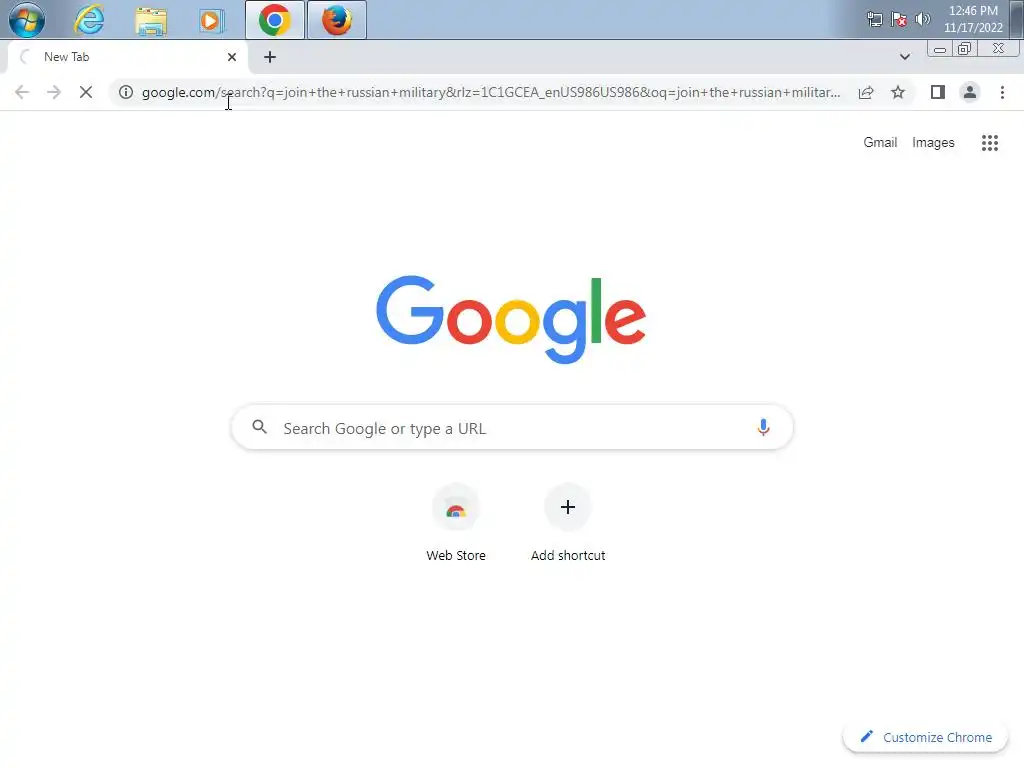Open the Images link
Image resolution: width=1024 pixels, height=768 pixels.
pyautogui.click(x=933, y=142)
